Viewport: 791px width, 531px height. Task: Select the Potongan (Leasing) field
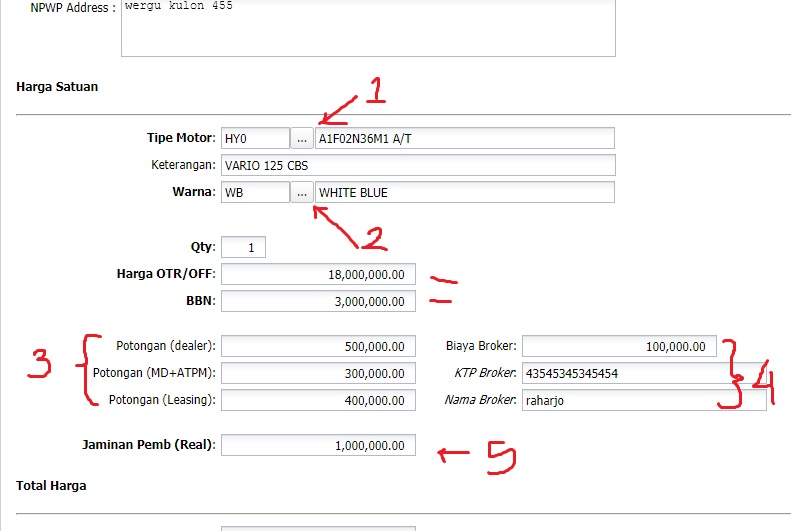click(317, 400)
